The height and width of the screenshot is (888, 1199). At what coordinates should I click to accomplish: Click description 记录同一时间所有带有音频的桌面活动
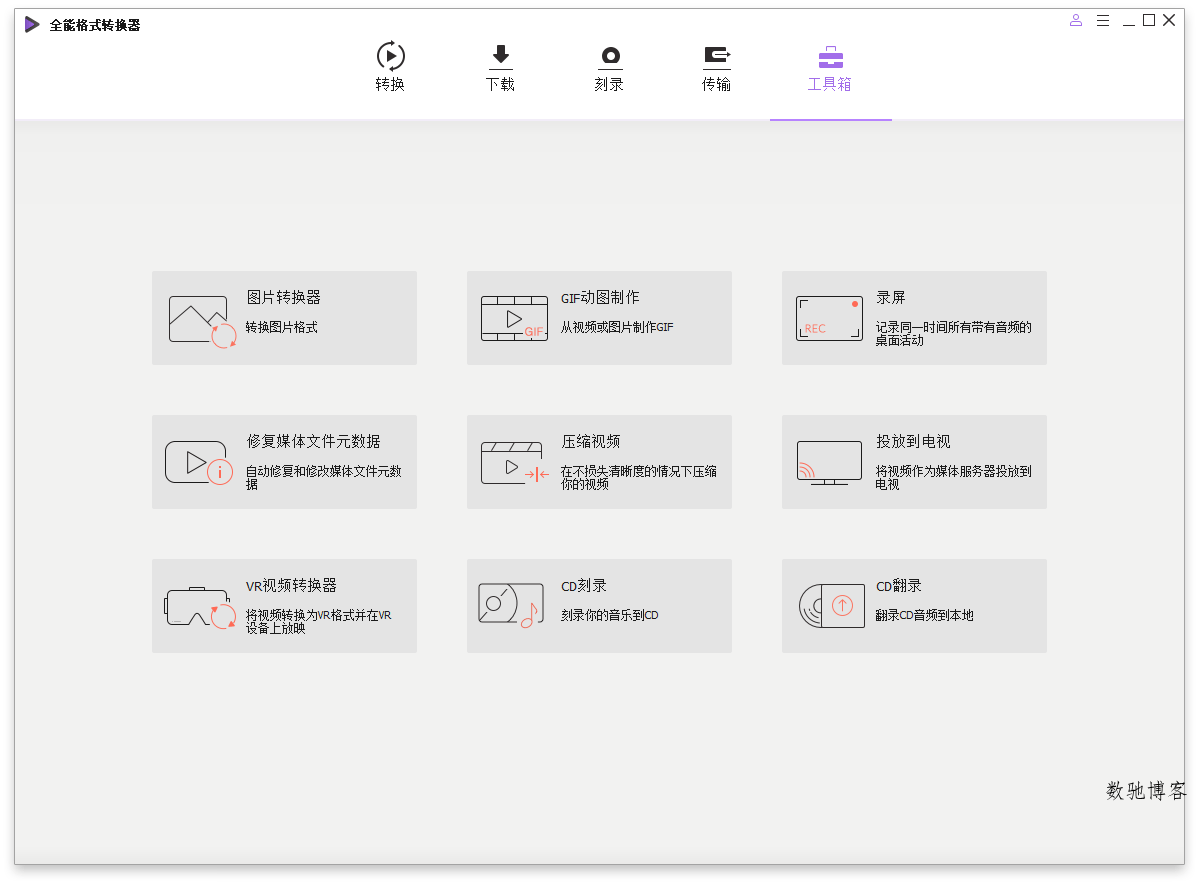pyautogui.click(x=954, y=333)
